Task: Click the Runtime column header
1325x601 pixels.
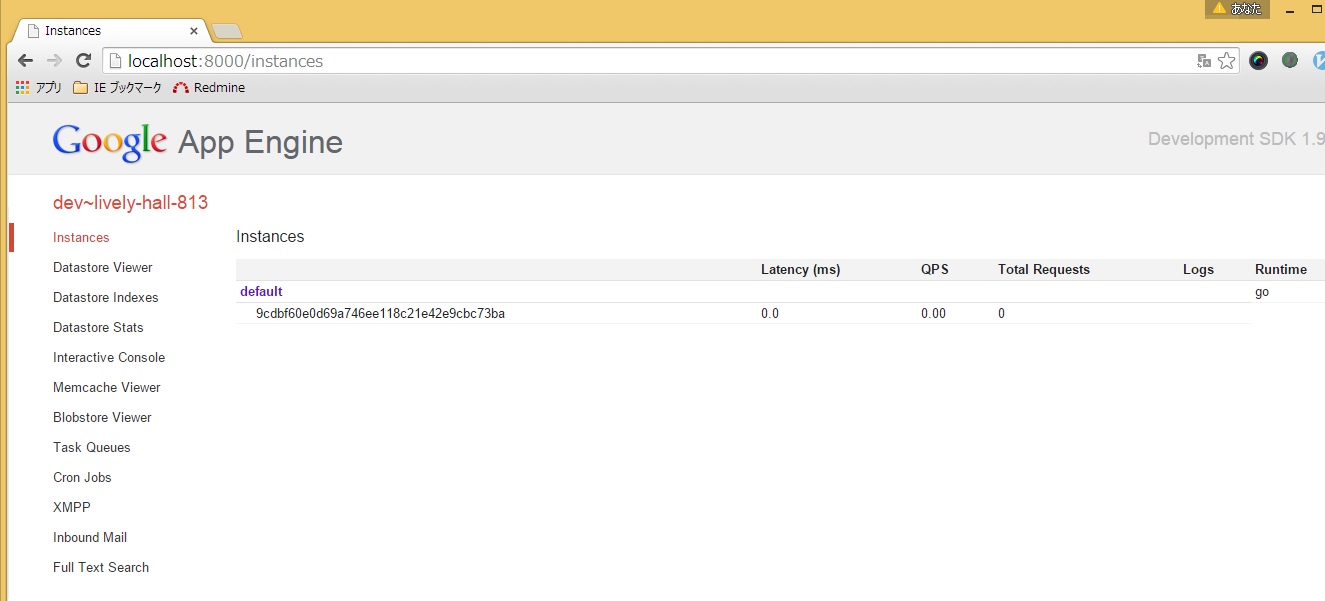Action: click(x=1281, y=270)
